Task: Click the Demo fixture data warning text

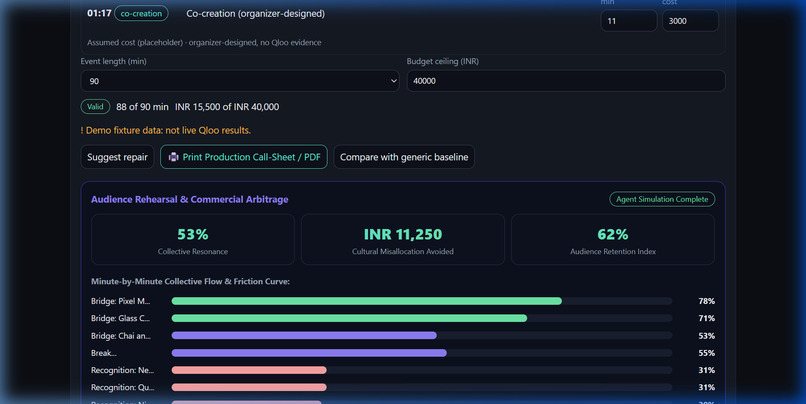Action: 166,131
